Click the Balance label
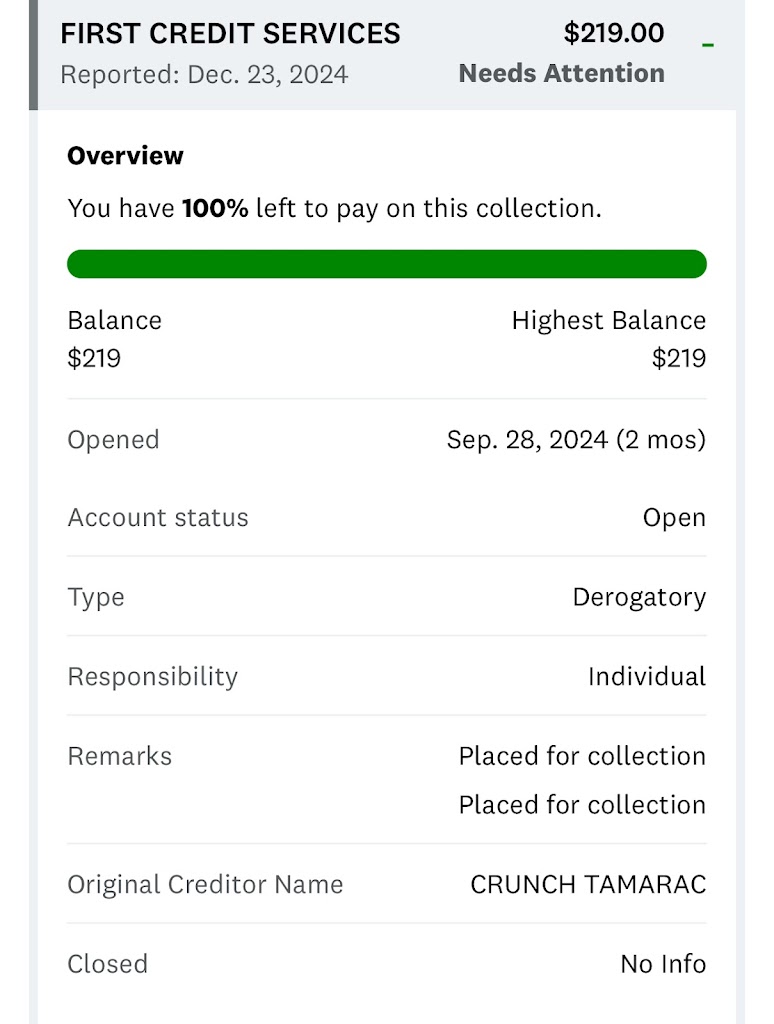 tap(114, 321)
